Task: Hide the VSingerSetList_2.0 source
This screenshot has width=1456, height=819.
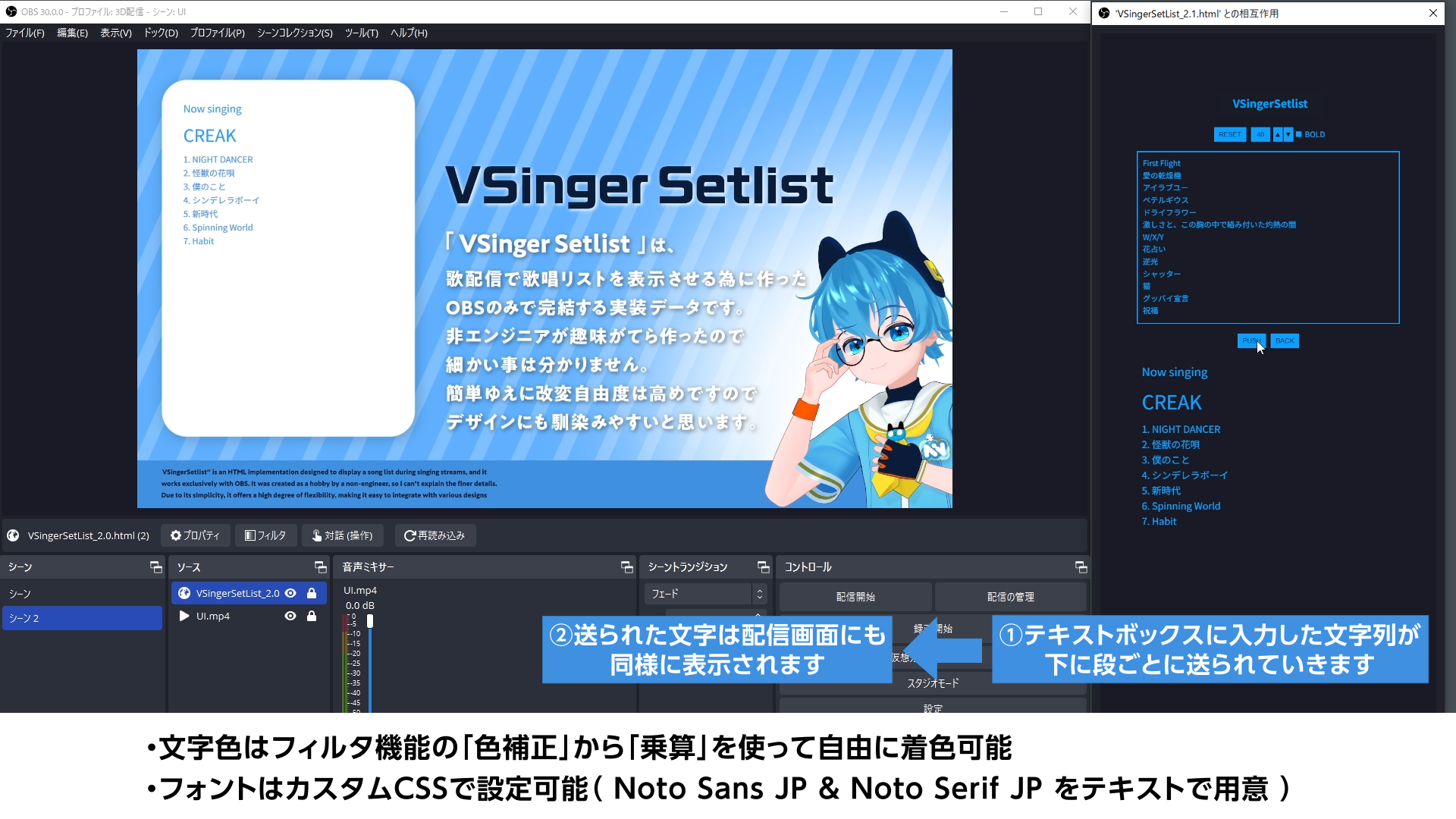Action: pos(290,593)
